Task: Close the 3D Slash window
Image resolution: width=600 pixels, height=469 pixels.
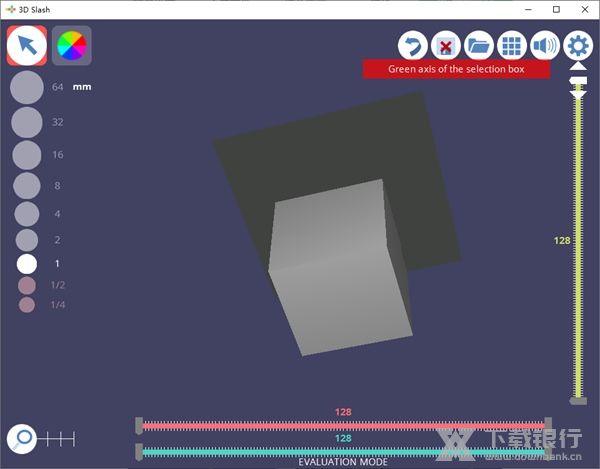Action: point(585,10)
